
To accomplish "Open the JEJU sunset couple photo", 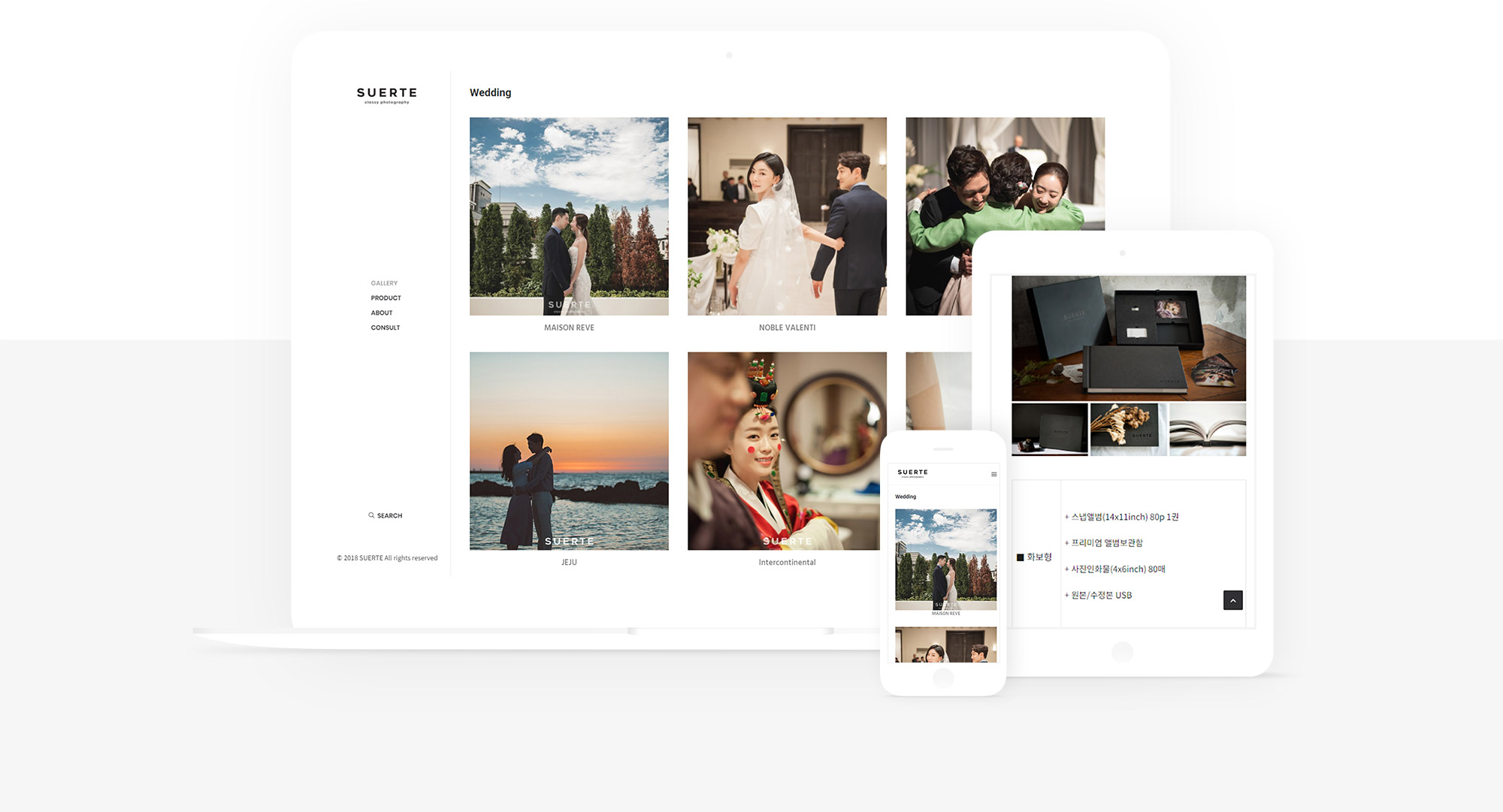I will (569, 451).
